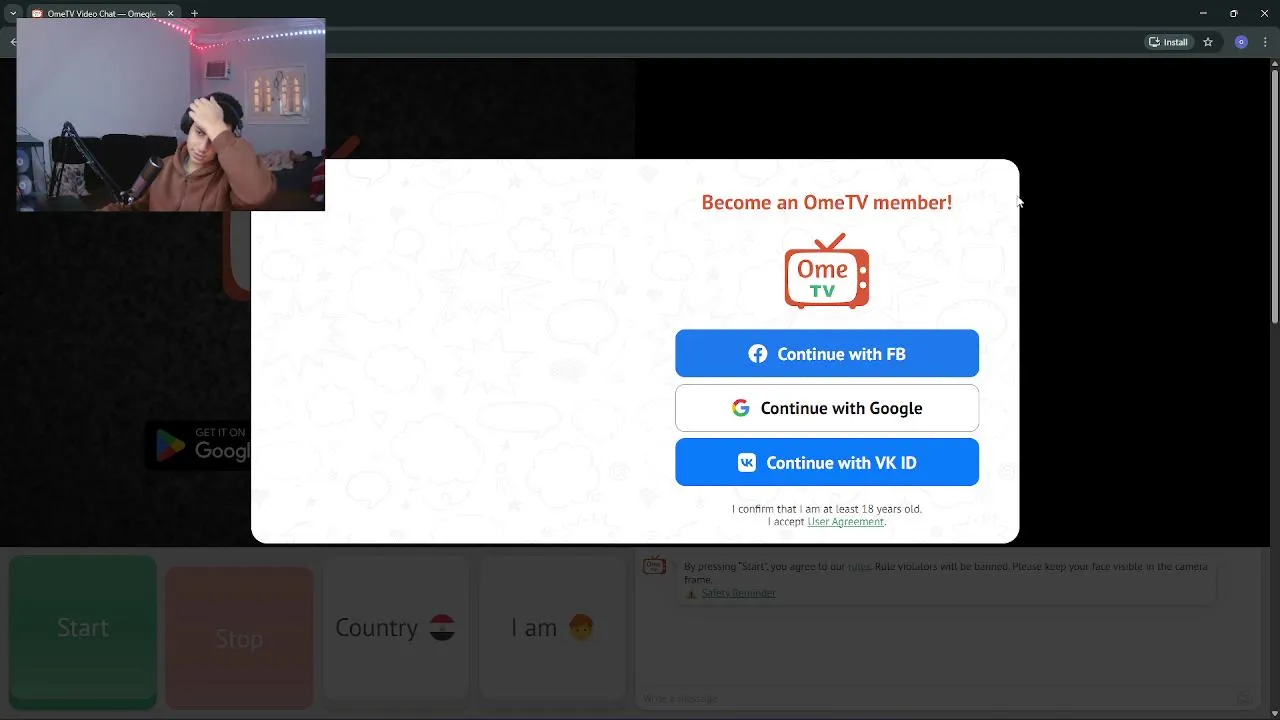Close the OmeTV Video Chat tab
The image size is (1280, 720).
[170, 14]
